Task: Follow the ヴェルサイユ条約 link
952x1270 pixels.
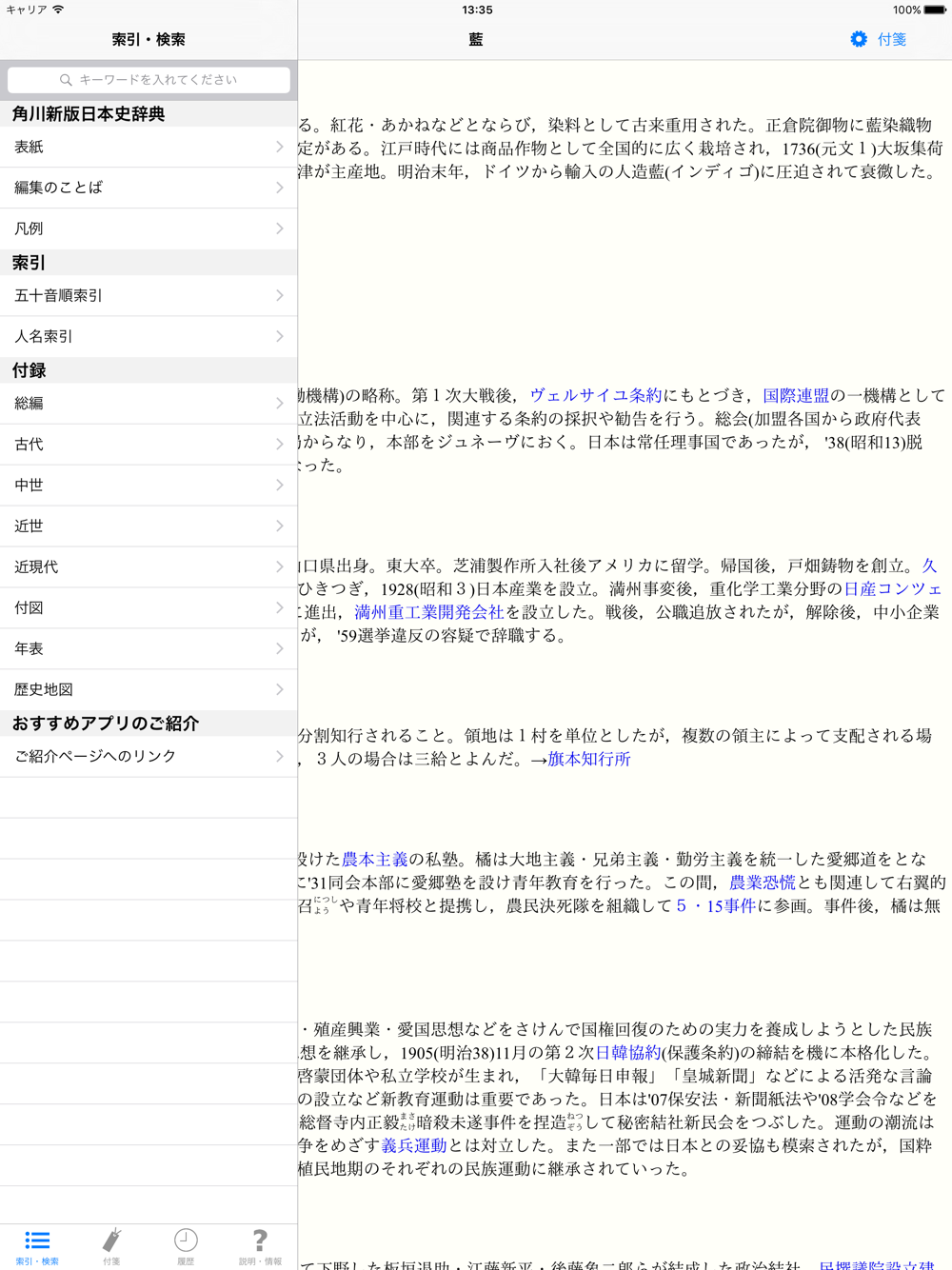Action: click(596, 395)
